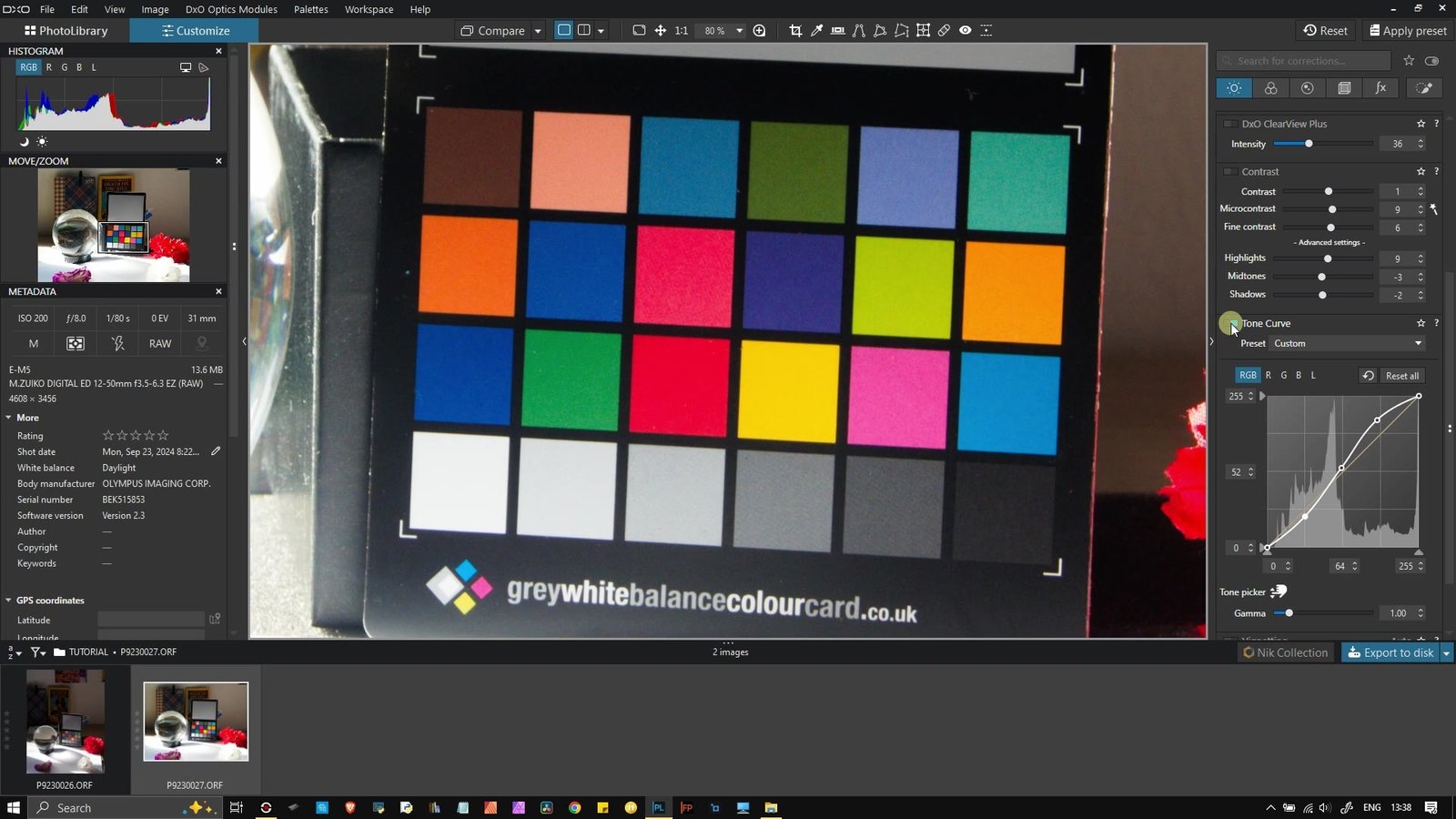Click the Nik Collection button
The height and width of the screenshot is (819, 1456).
click(x=1286, y=652)
